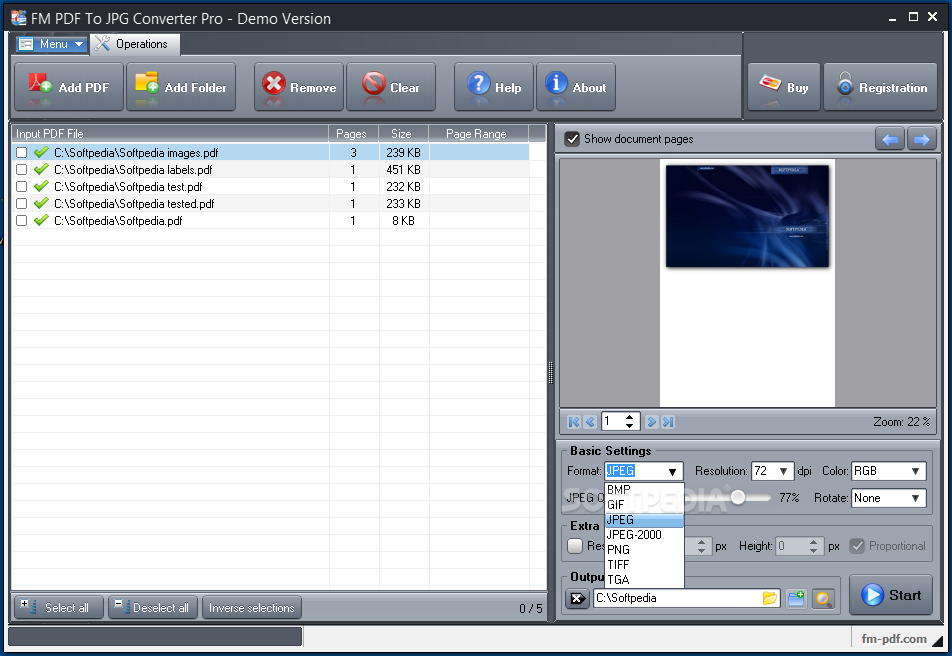952x656 pixels.
Task: Jump to last page in preview
Action: (x=668, y=422)
